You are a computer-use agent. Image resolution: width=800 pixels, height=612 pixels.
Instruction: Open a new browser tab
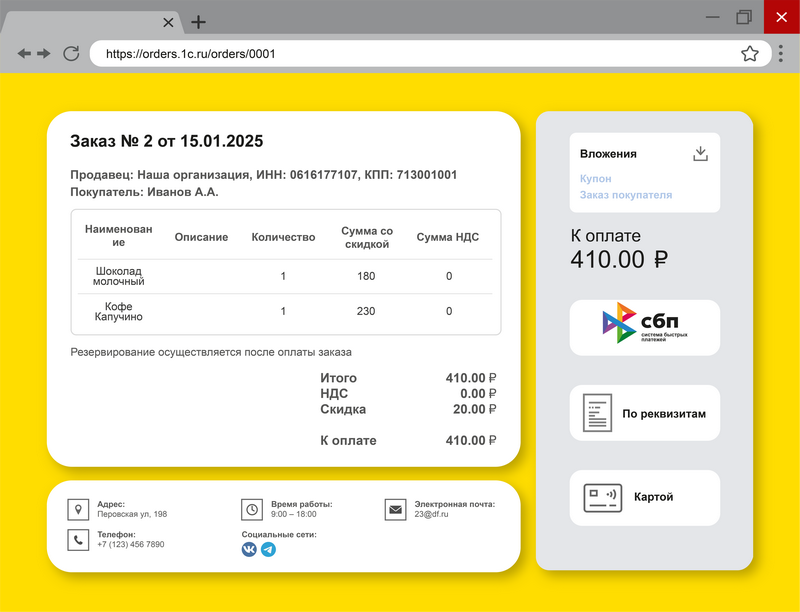[x=199, y=22]
